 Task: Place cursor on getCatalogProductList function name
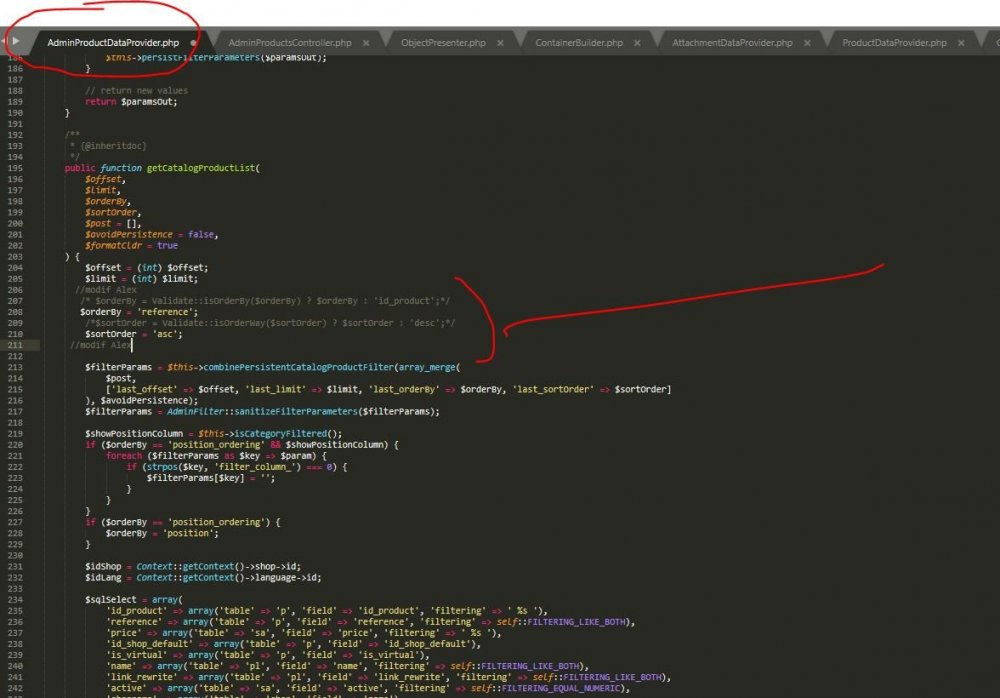[x=200, y=168]
